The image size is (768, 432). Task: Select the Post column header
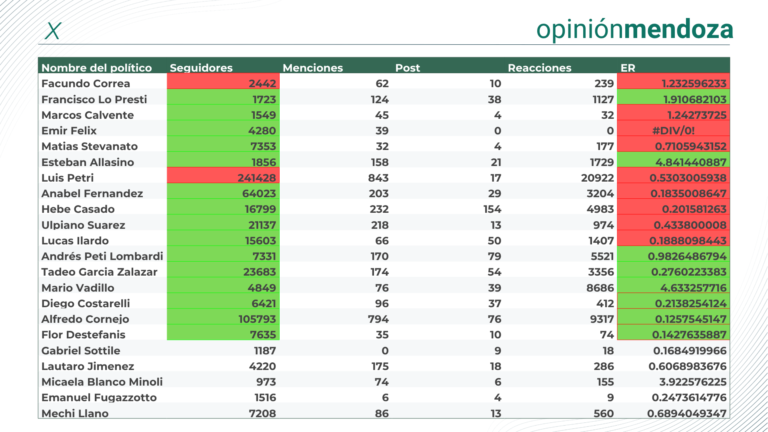coord(408,68)
